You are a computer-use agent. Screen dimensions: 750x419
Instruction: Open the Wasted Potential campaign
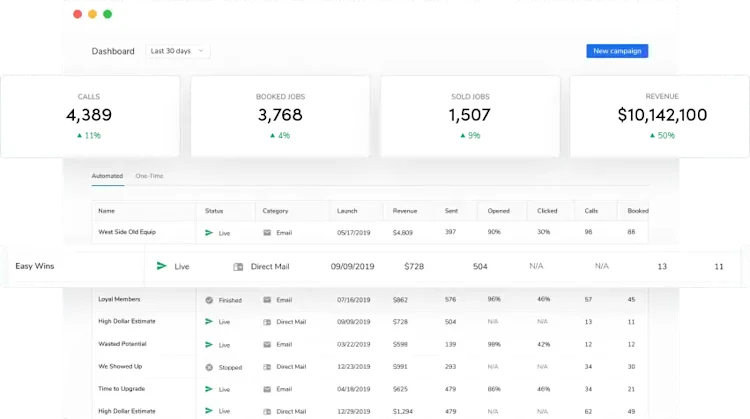click(x=122, y=344)
